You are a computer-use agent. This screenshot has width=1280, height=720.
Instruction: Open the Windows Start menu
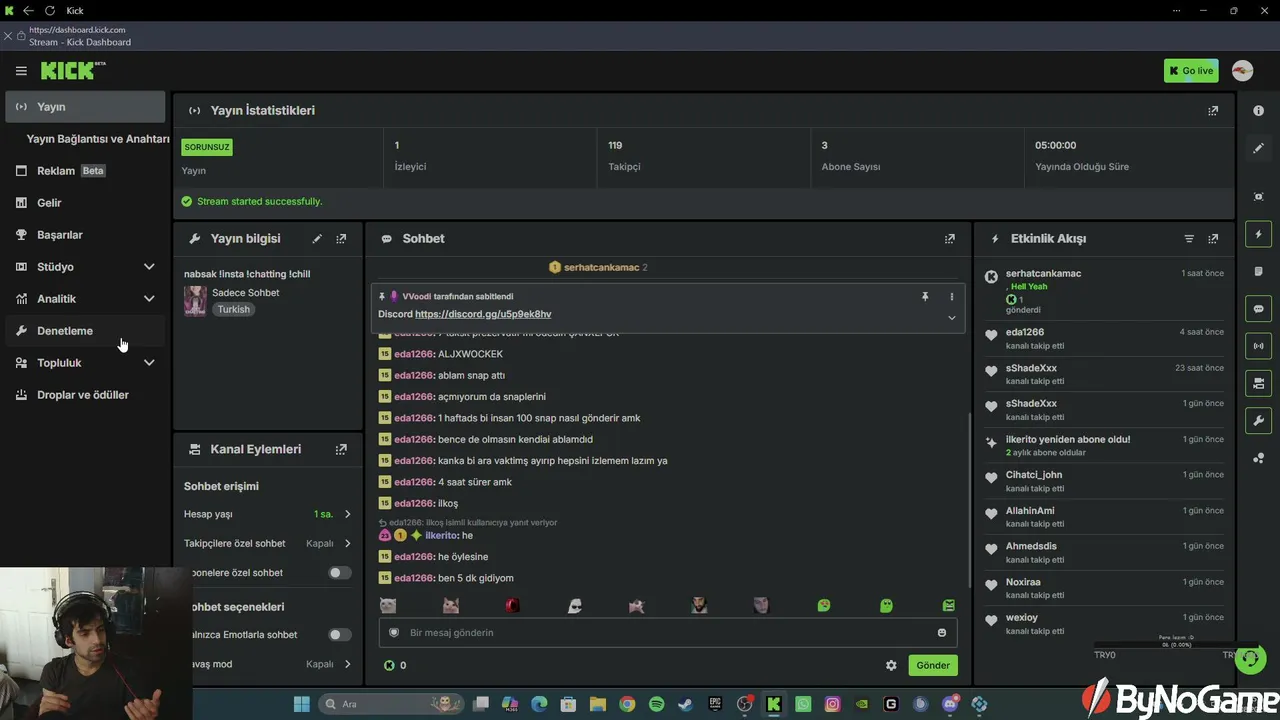[301, 704]
